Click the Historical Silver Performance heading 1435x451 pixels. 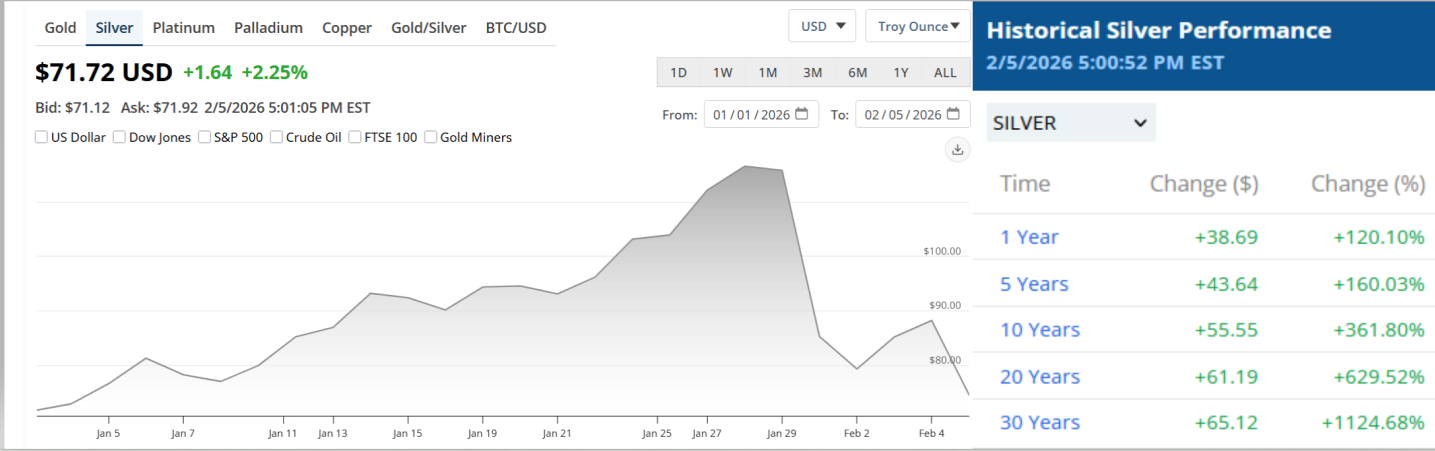point(1158,30)
